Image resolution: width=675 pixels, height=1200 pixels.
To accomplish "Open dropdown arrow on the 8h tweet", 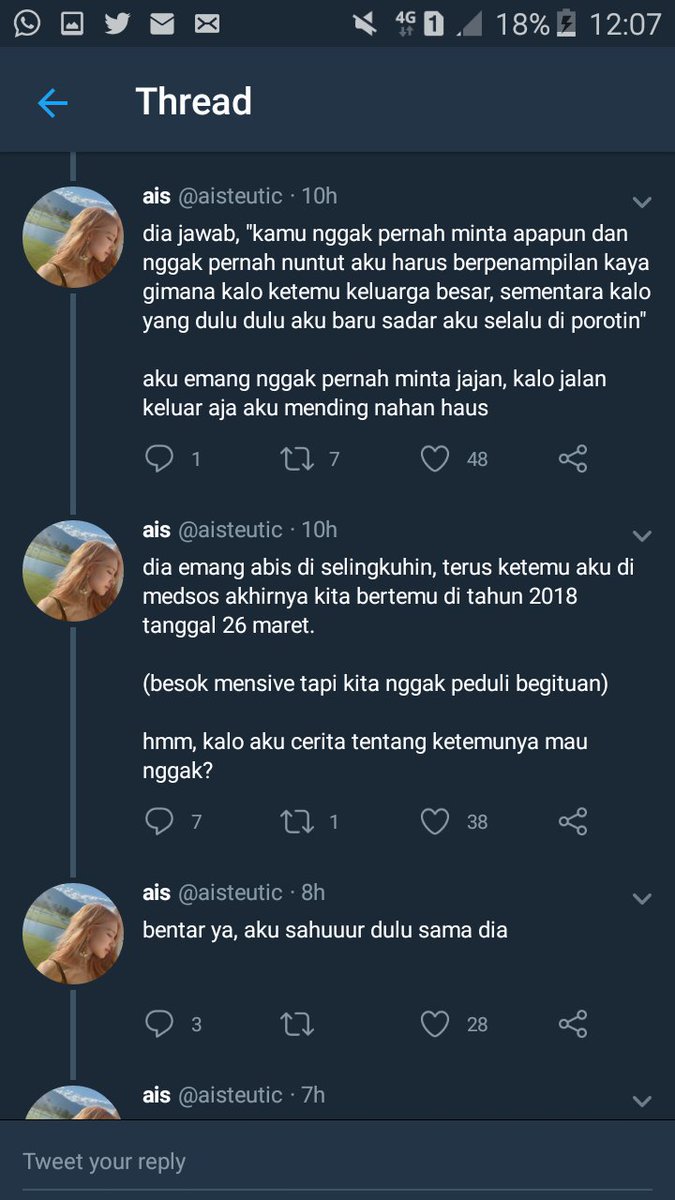I will 642,899.
